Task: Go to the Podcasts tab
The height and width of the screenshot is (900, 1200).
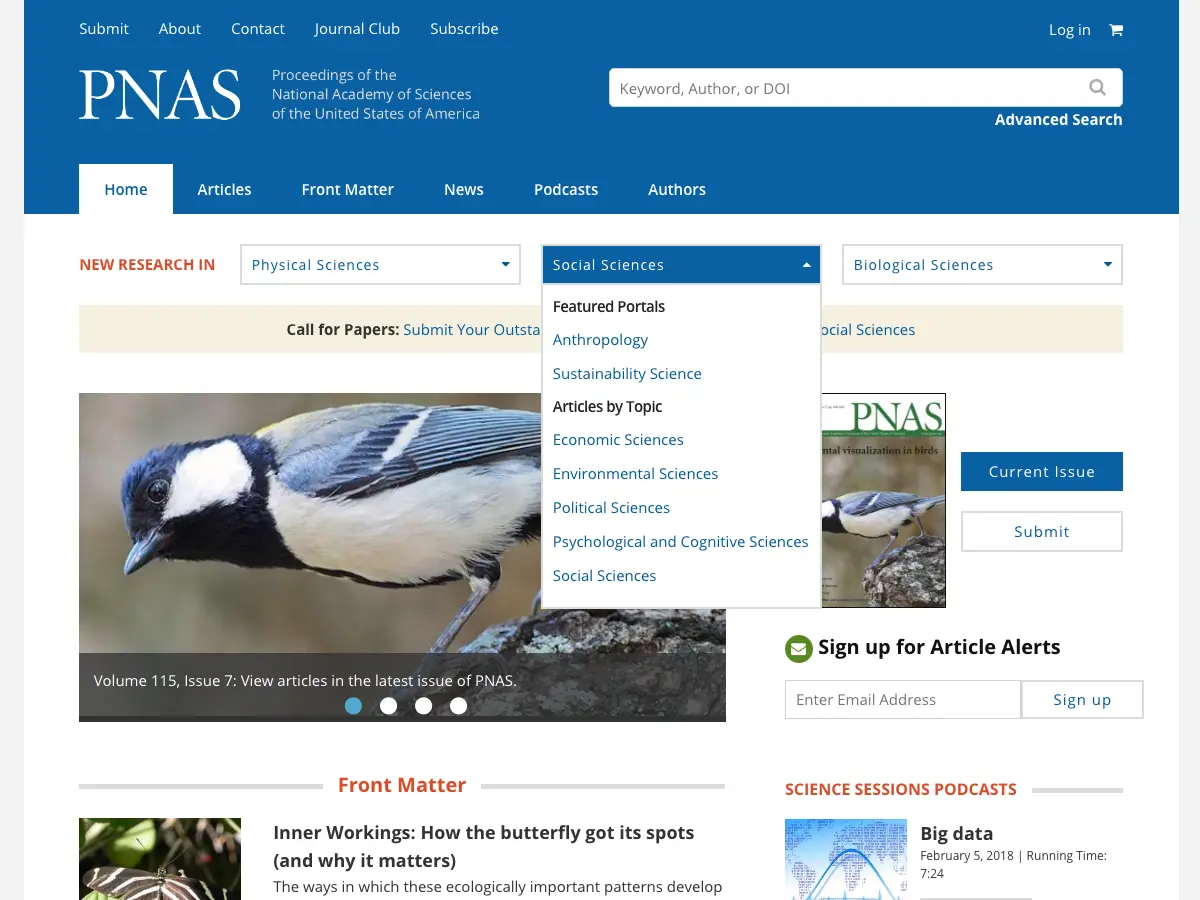Action: [565, 190]
